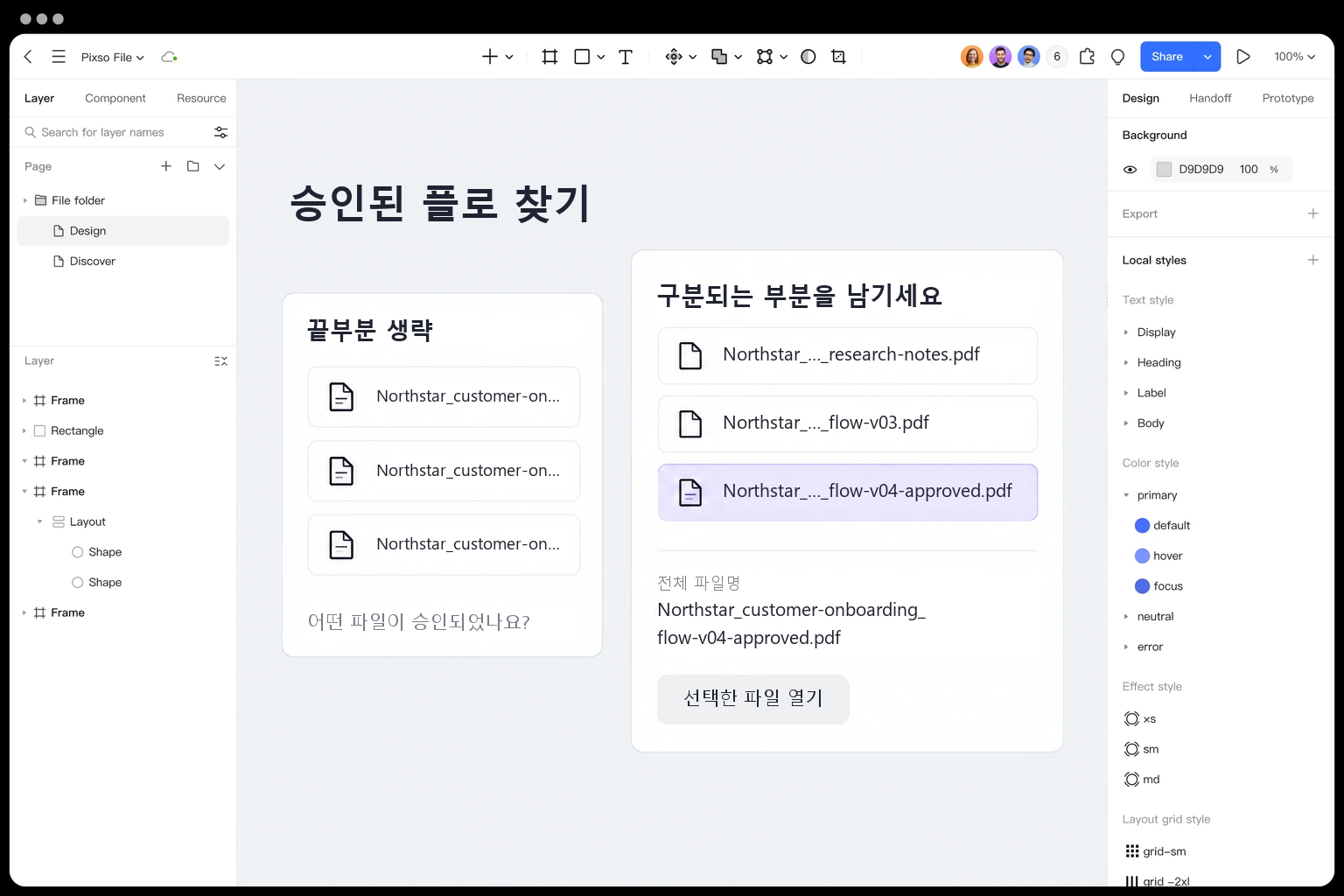Add an export setting with plus
The image size is (1344, 896).
pyautogui.click(x=1312, y=213)
